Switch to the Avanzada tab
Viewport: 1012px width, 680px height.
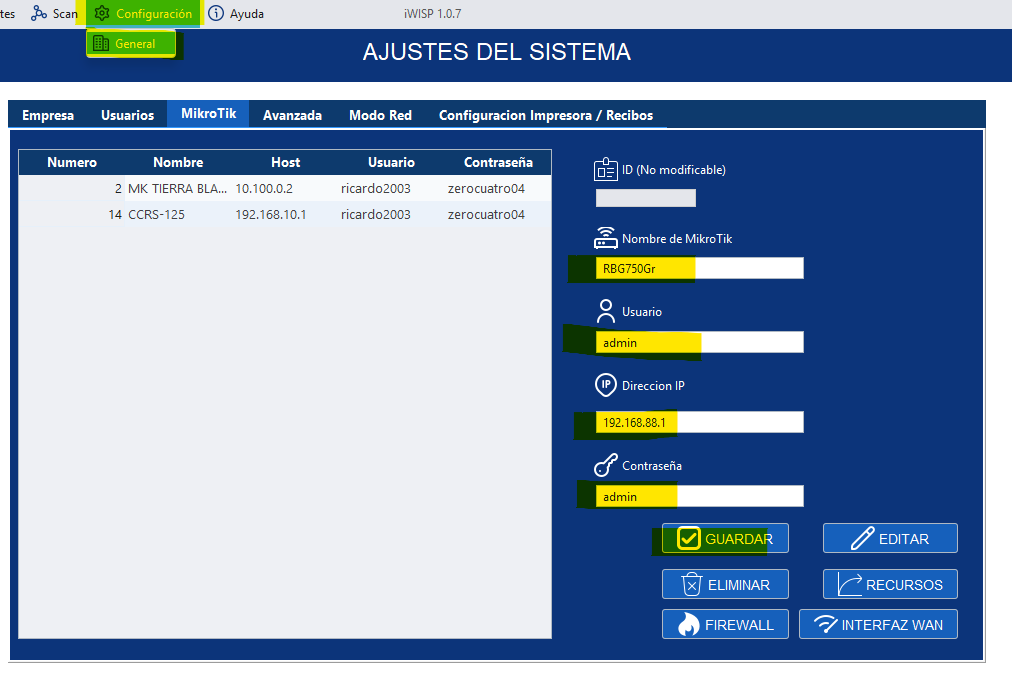coord(292,113)
